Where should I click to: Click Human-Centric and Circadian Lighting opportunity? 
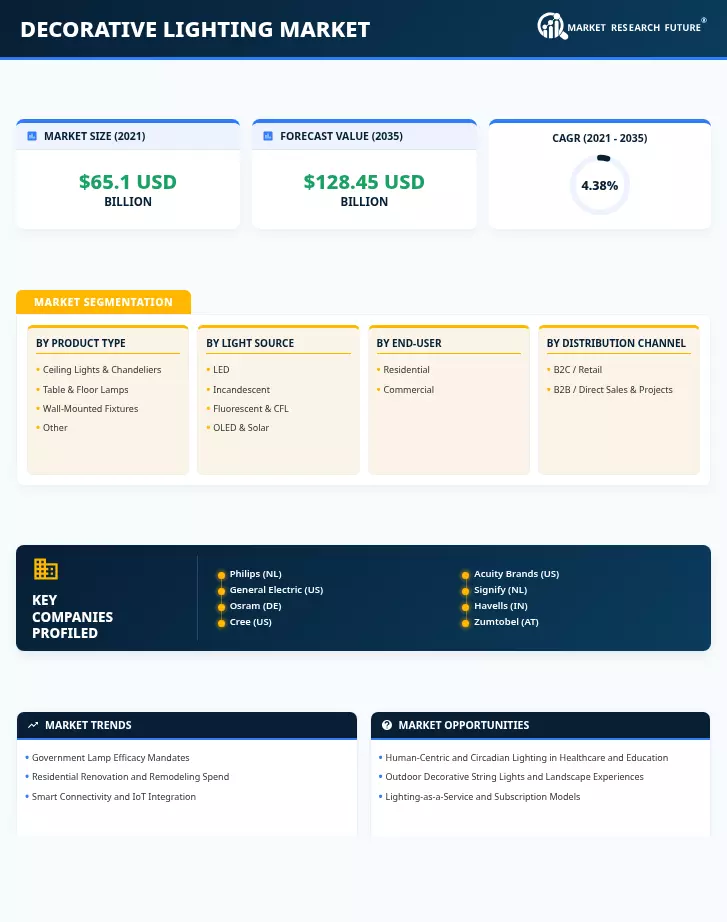pyautogui.click(x=526, y=758)
